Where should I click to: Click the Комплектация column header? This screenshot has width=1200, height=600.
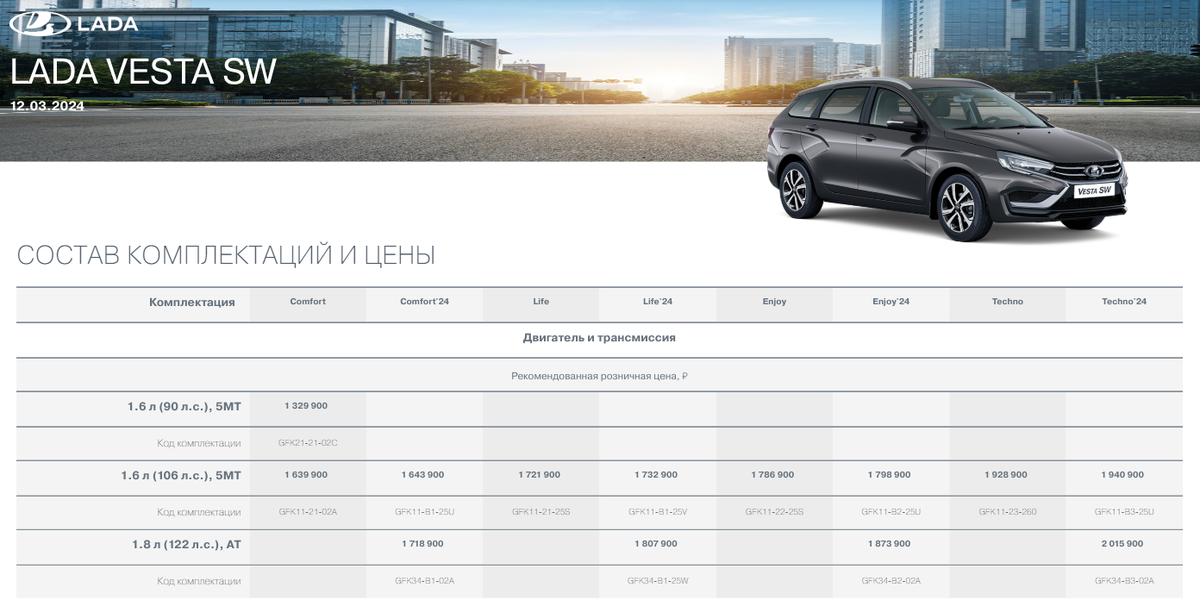coord(192,302)
